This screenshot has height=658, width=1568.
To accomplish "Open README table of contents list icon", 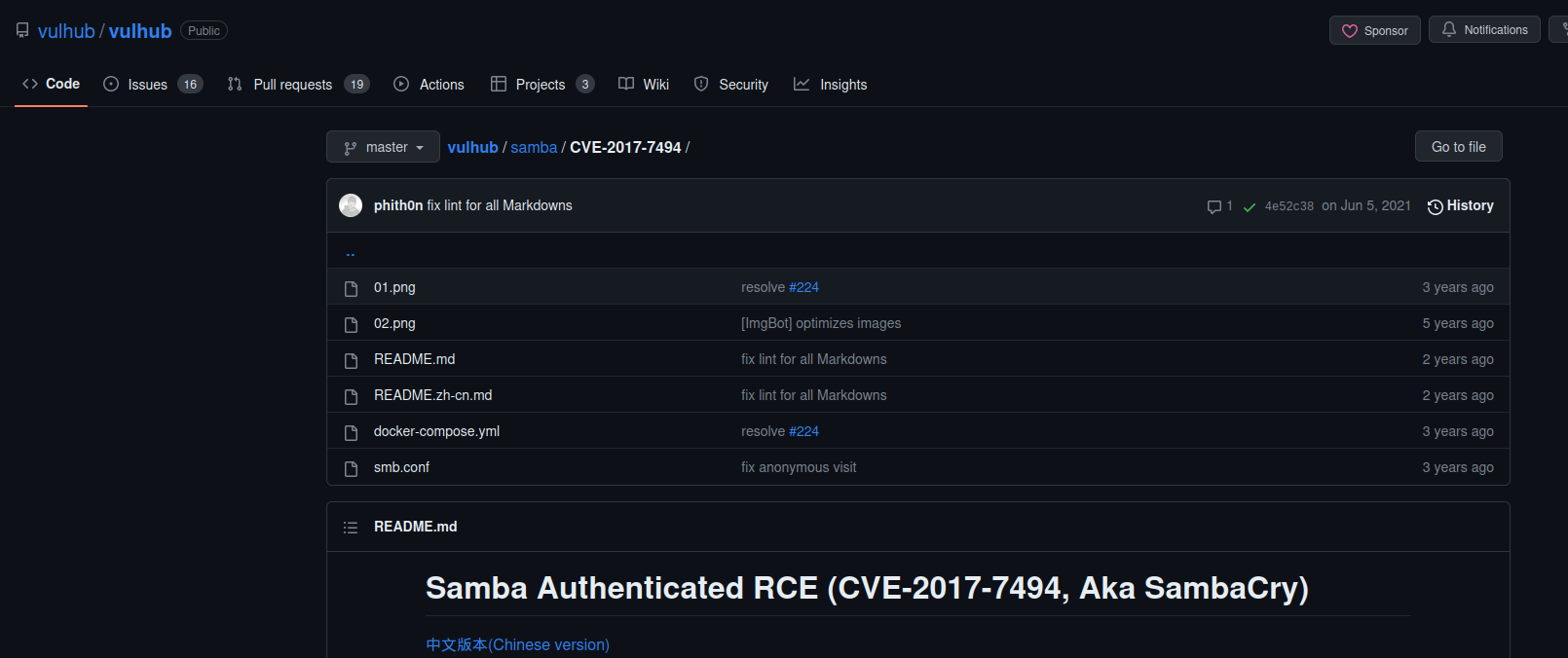I will pos(351,527).
